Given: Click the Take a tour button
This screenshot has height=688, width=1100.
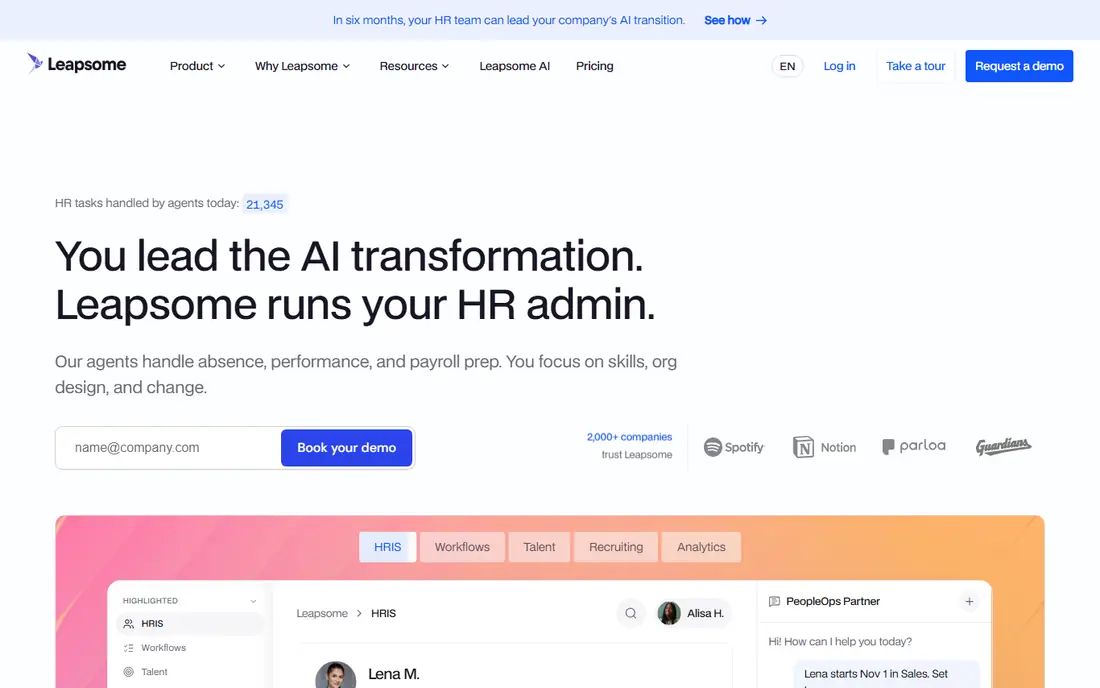Looking at the screenshot, I should click(x=915, y=66).
